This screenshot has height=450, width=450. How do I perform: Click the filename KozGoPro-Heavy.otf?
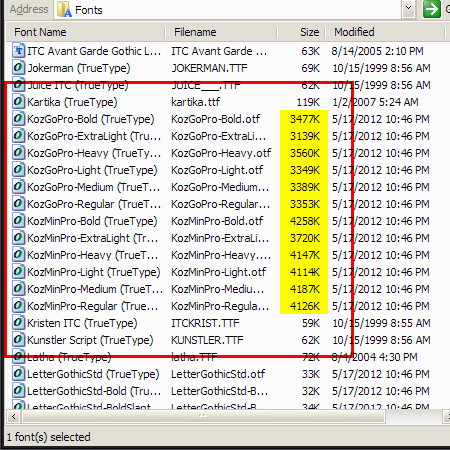coord(221,153)
